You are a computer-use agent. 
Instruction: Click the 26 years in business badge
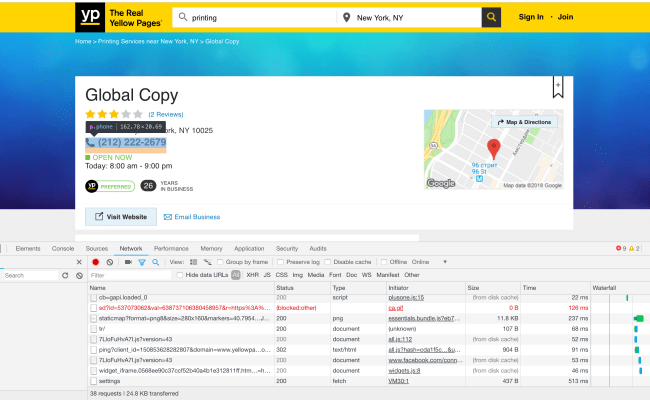pos(148,186)
